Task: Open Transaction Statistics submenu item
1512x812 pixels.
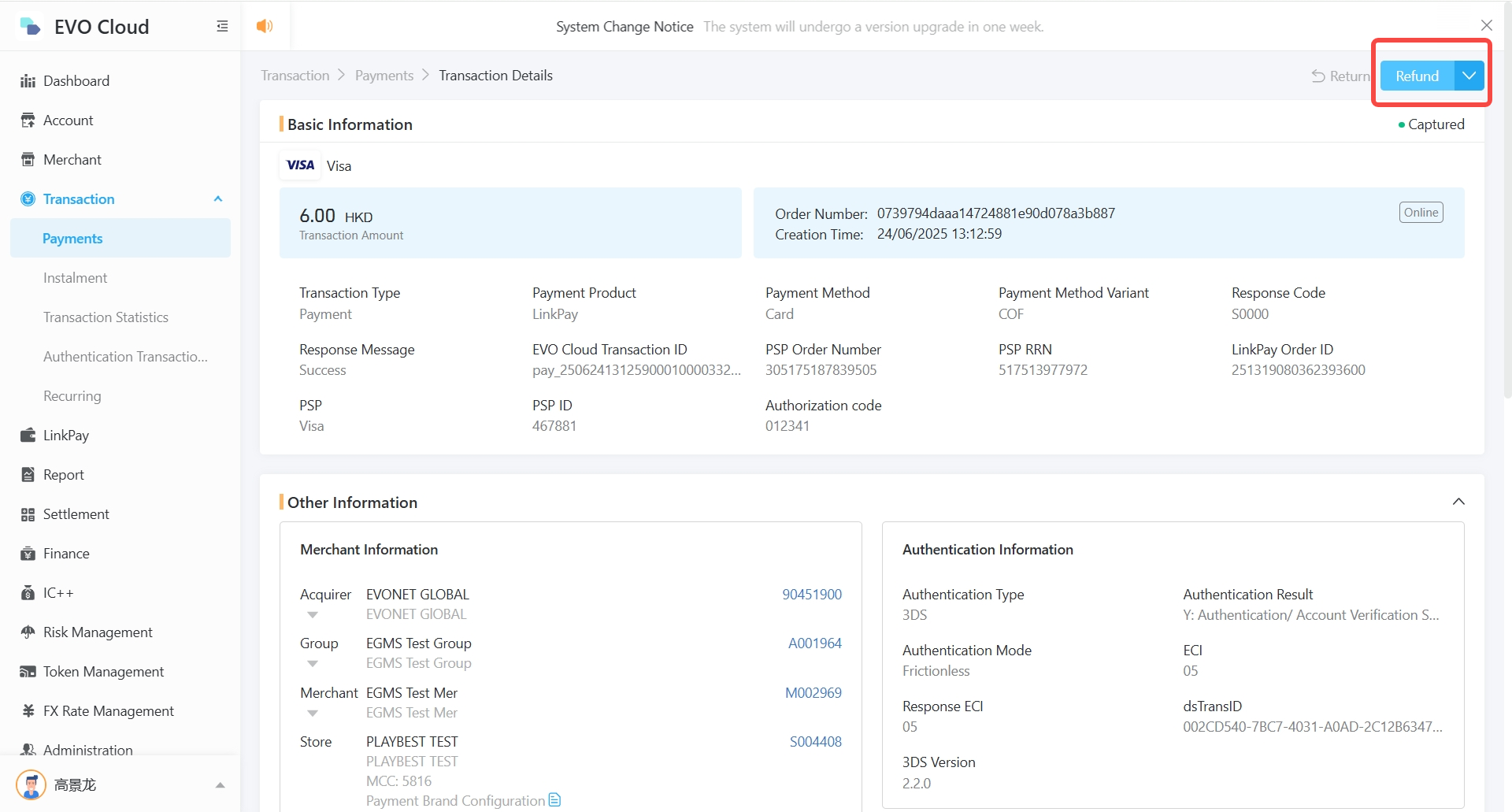Action: pos(106,317)
